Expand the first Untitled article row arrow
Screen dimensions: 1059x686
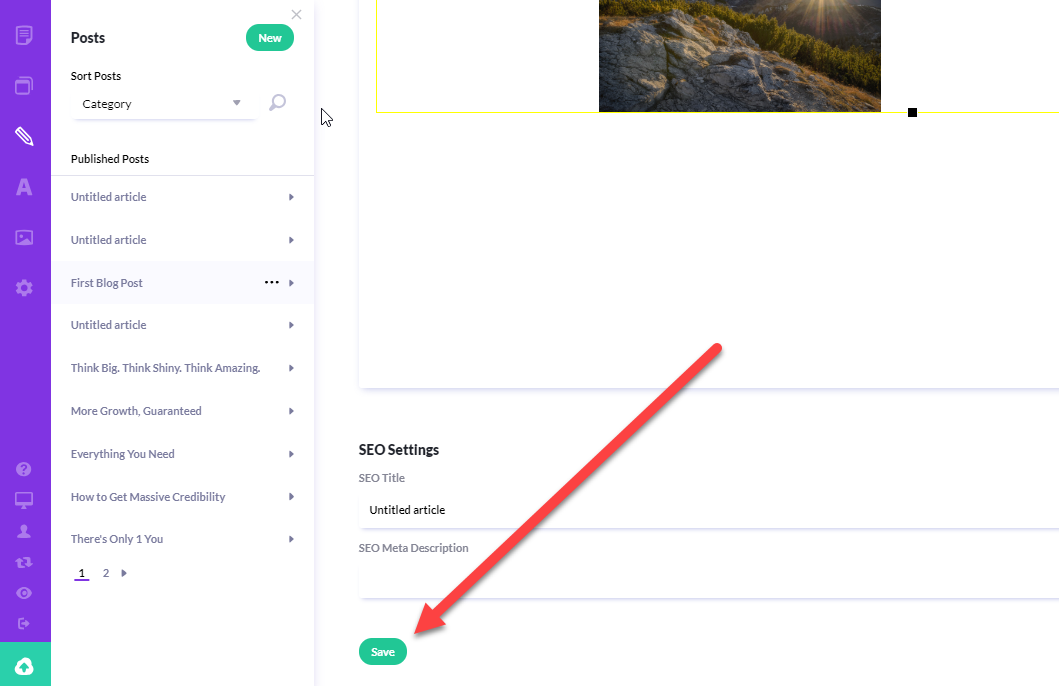(x=291, y=197)
